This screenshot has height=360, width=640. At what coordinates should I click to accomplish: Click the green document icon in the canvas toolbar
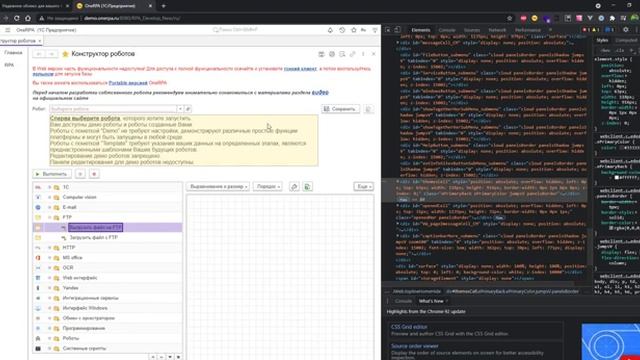tap(307, 187)
